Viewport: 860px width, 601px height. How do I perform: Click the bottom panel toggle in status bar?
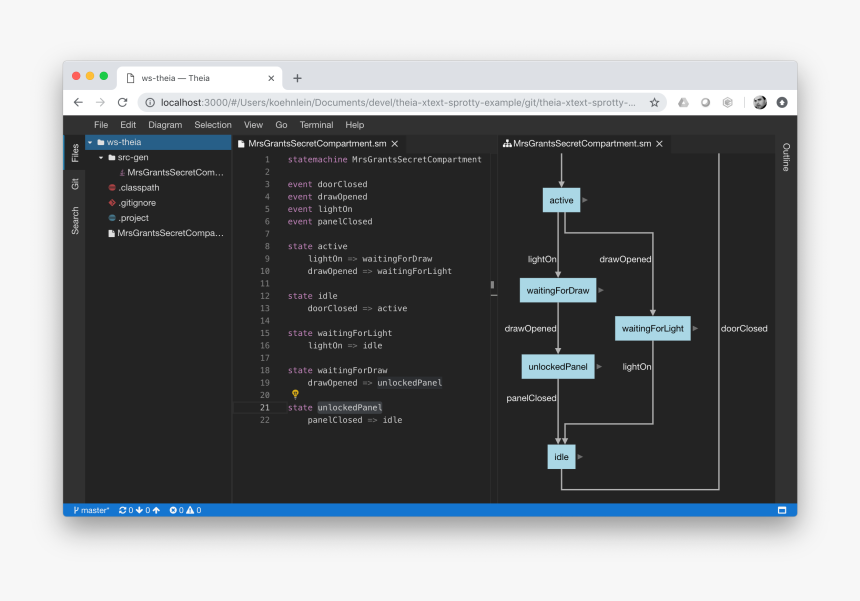[782, 510]
